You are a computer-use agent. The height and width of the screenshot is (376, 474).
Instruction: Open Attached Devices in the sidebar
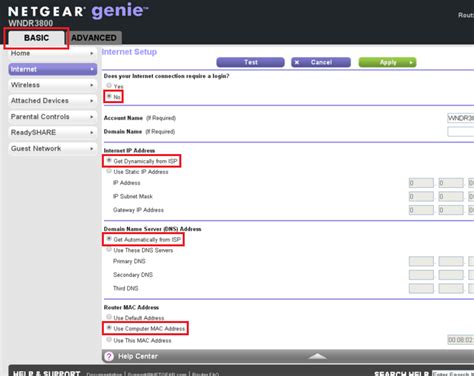(x=53, y=101)
